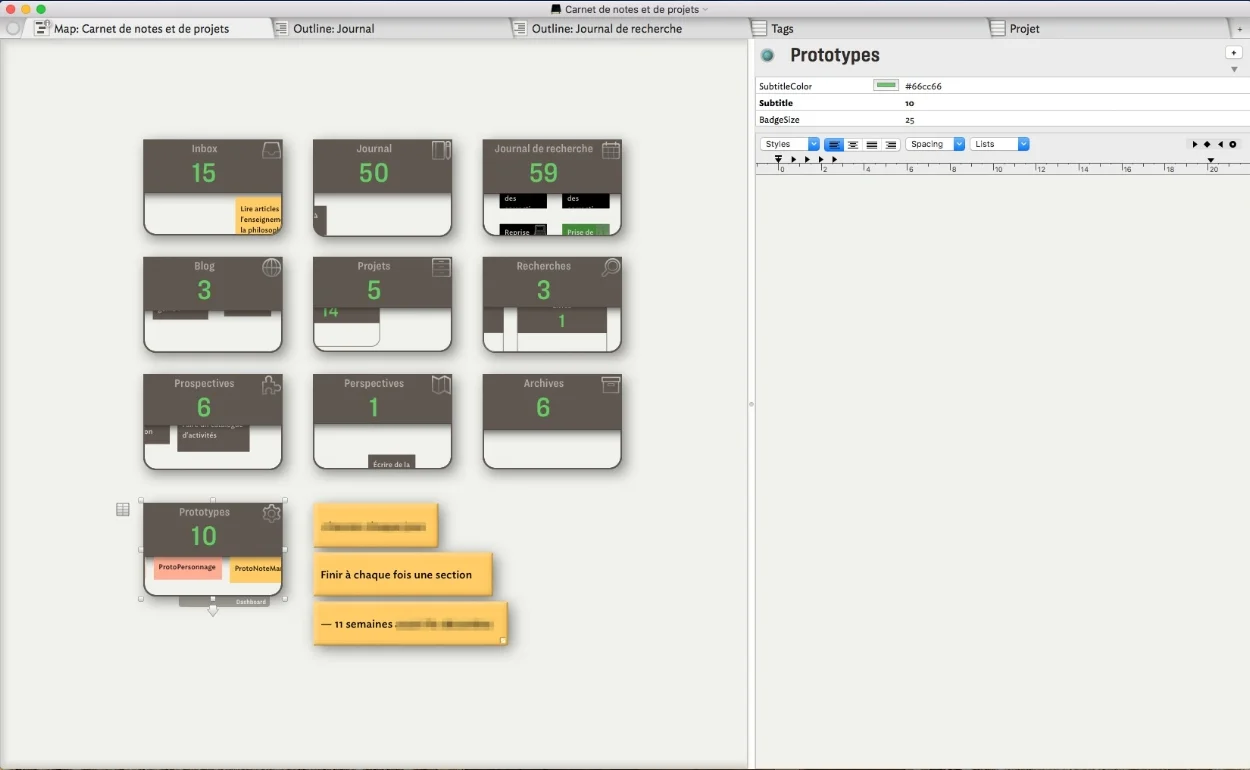This screenshot has height=770, width=1250.
Task: Click the Inbox tray badge icon
Action: coord(271,151)
